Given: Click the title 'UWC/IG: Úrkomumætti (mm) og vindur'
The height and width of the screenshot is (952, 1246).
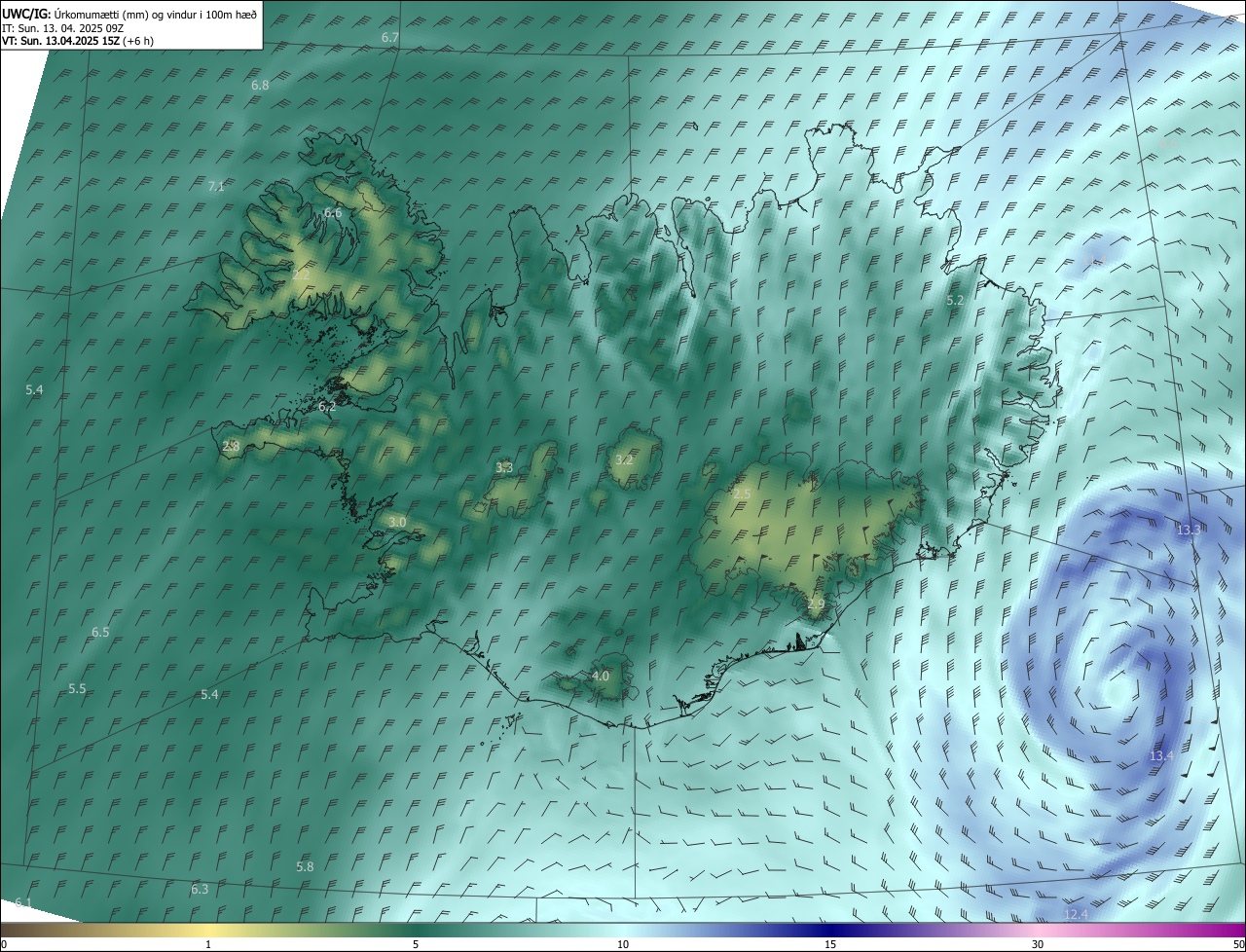Looking at the screenshot, I should pyautogui.click(x=130, y=14).
